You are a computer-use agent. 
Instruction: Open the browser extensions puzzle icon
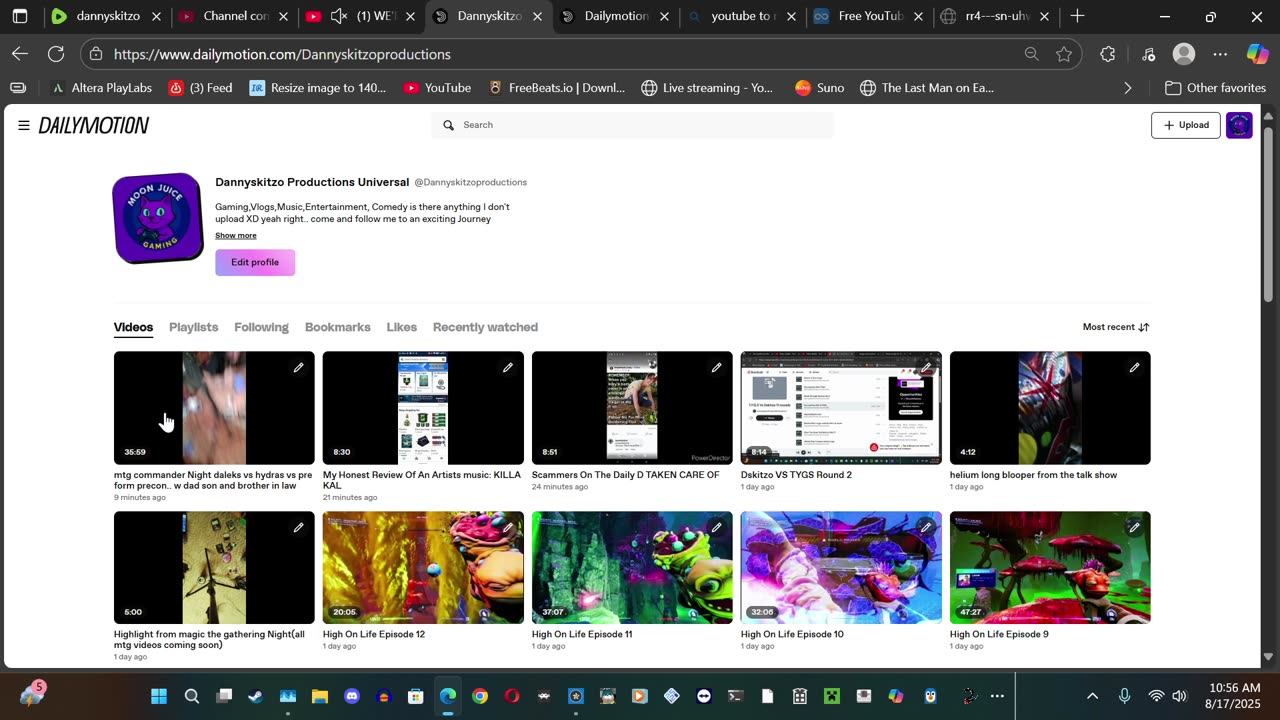pos(1107,54)
